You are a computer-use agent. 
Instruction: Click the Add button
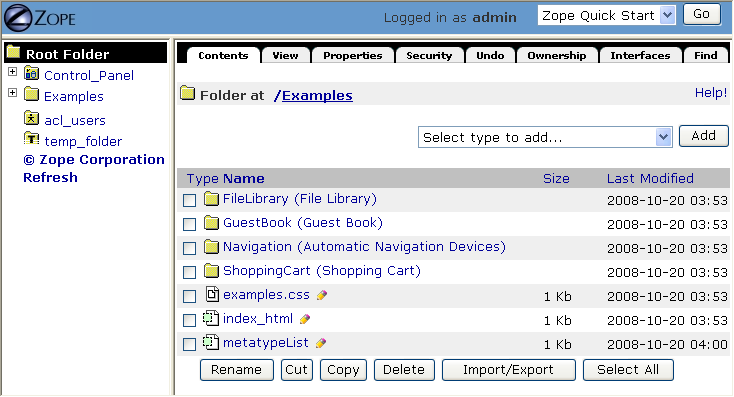[704, 136]
